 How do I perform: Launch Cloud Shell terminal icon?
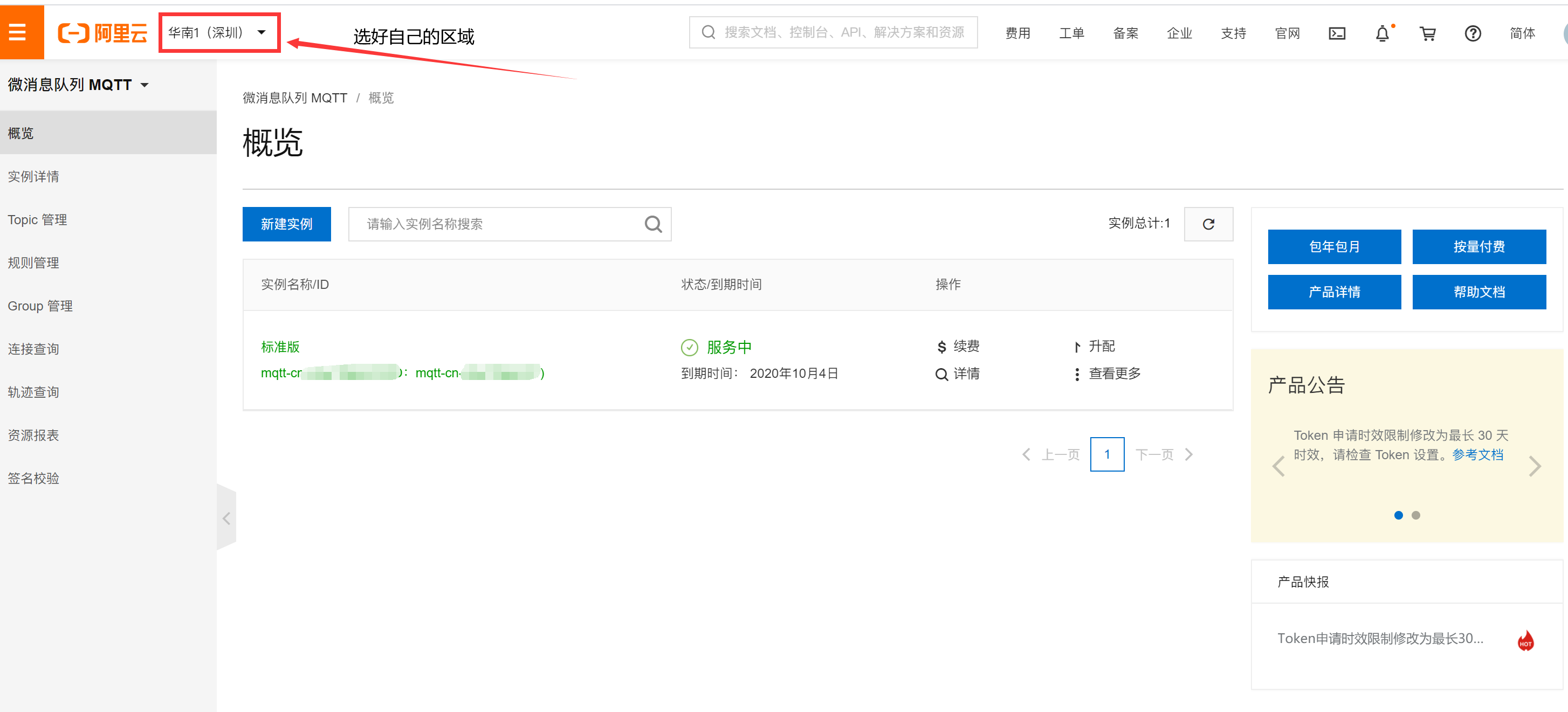click(1337, 33)
